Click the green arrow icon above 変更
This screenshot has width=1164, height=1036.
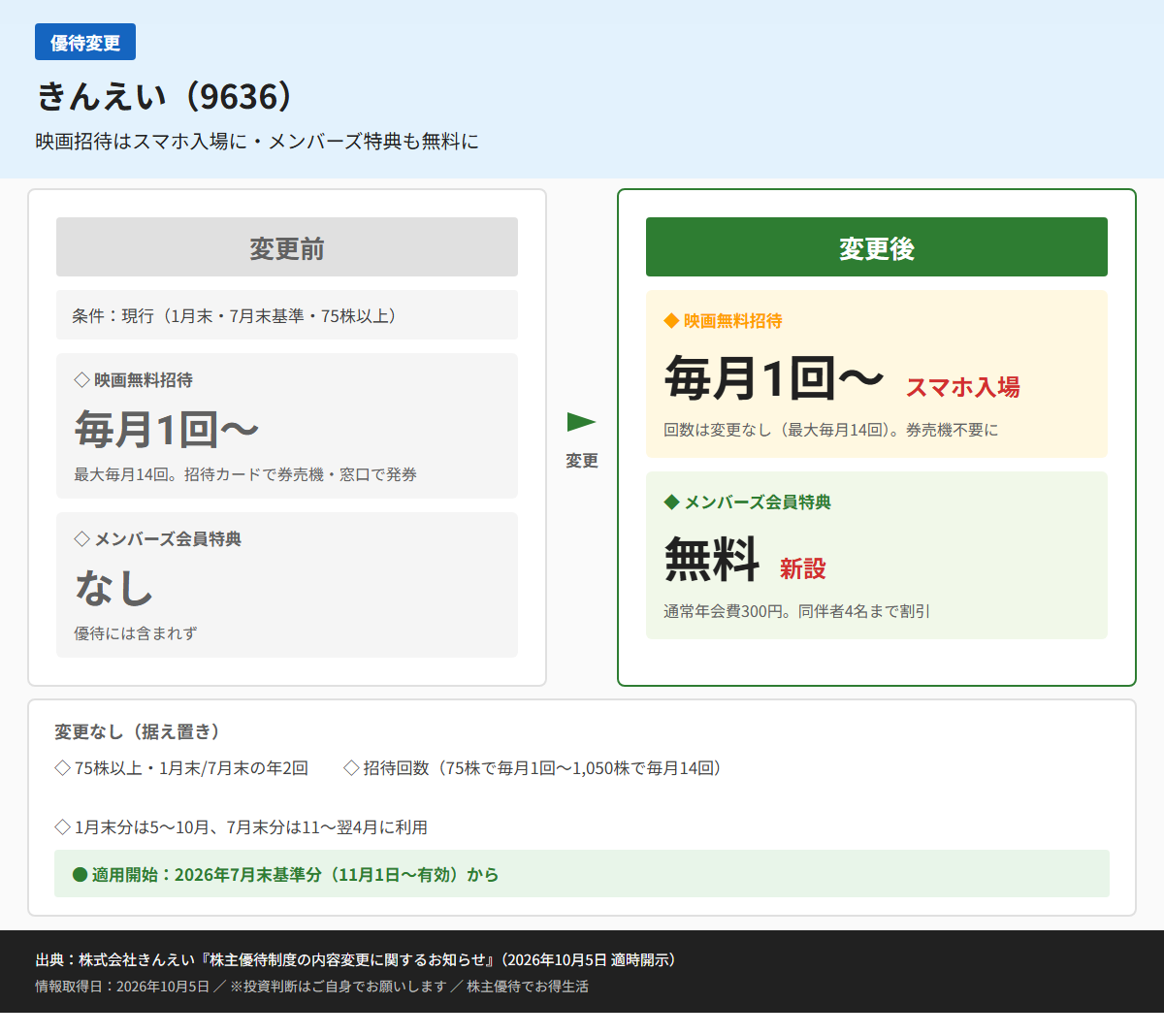(x=581, y=422)
